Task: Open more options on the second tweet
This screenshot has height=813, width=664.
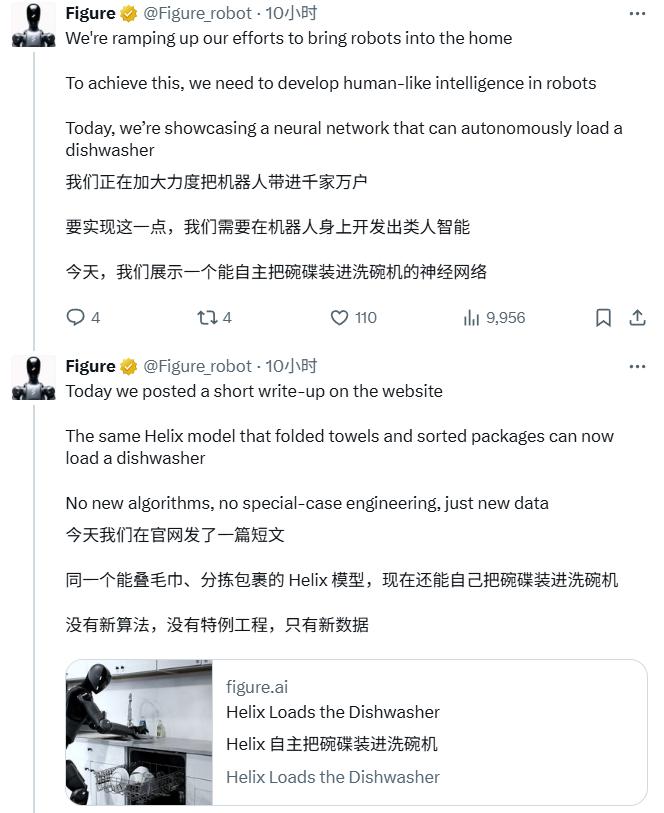Action: coord(637,367)
